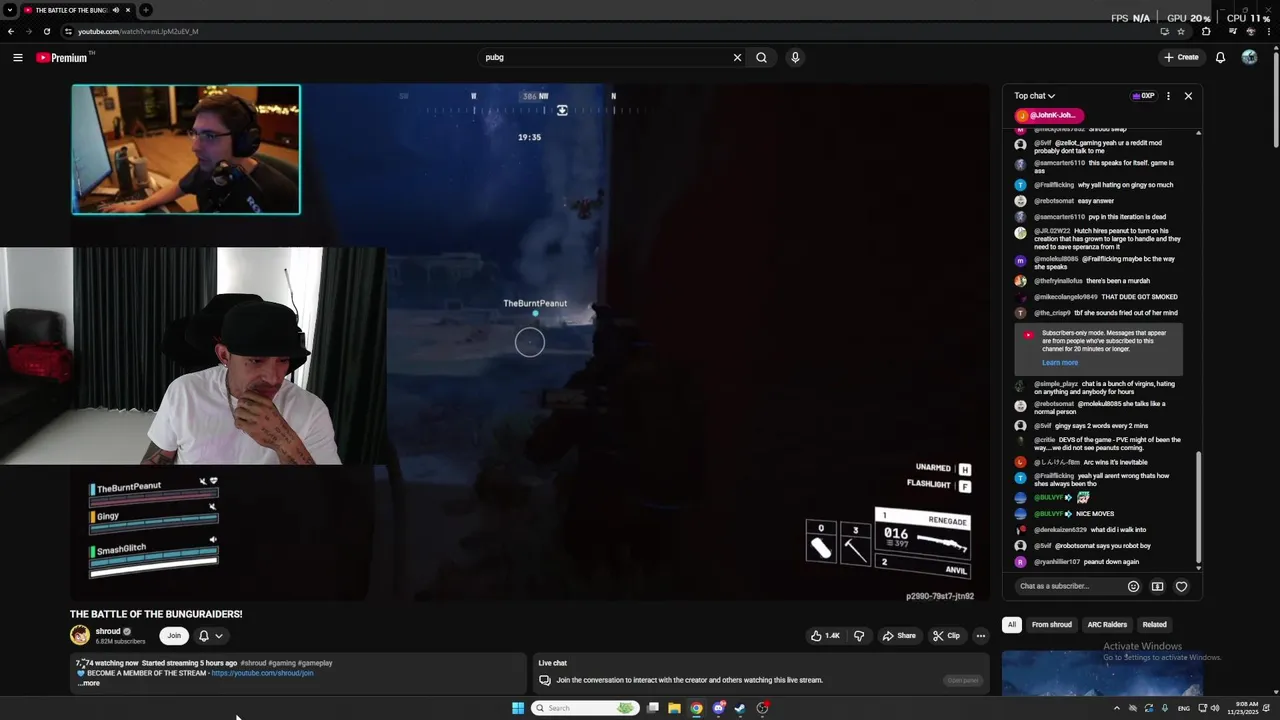
Task: Open notification bell dropdown for shroud
Action: (210, 636)
